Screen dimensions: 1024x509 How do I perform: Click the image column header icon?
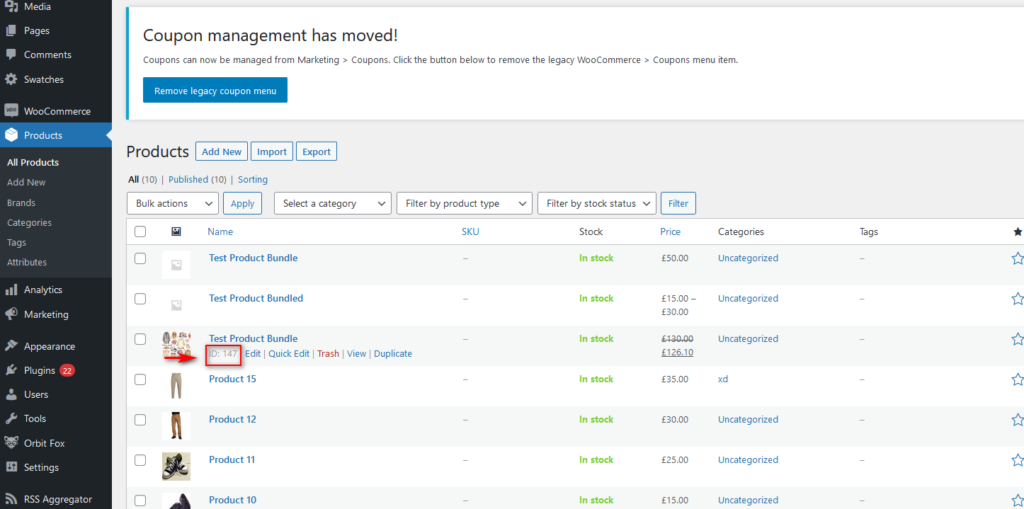[176, 231]
